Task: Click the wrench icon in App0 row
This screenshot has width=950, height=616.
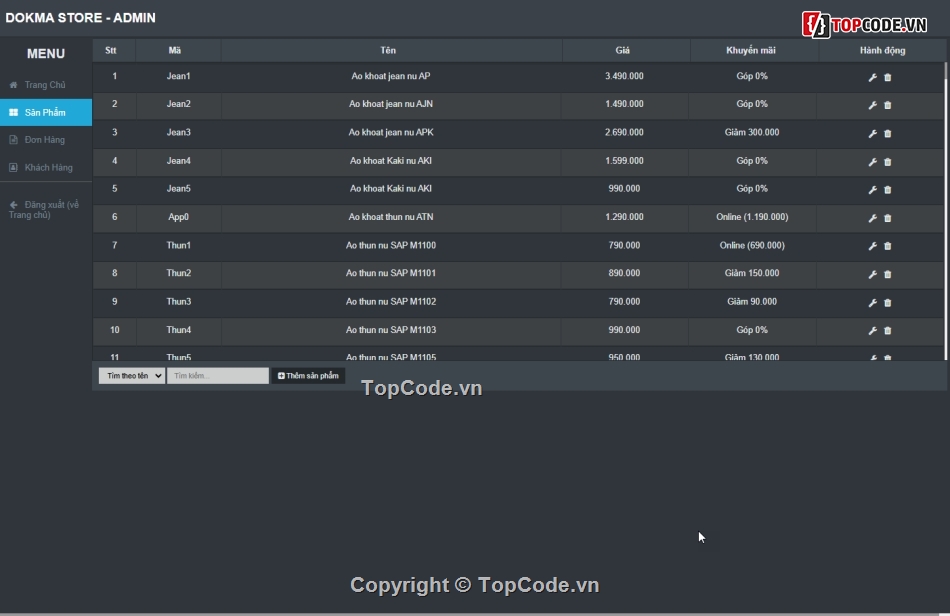Action: [872, 218]
